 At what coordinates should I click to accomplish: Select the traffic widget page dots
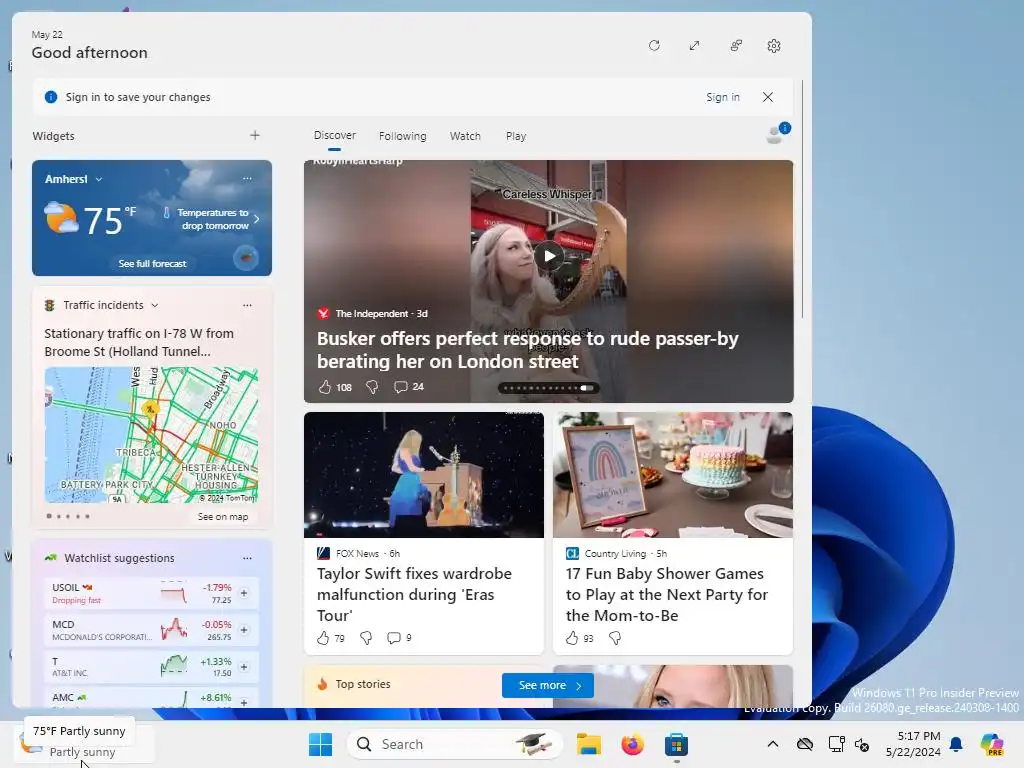(x=68, y=517)
